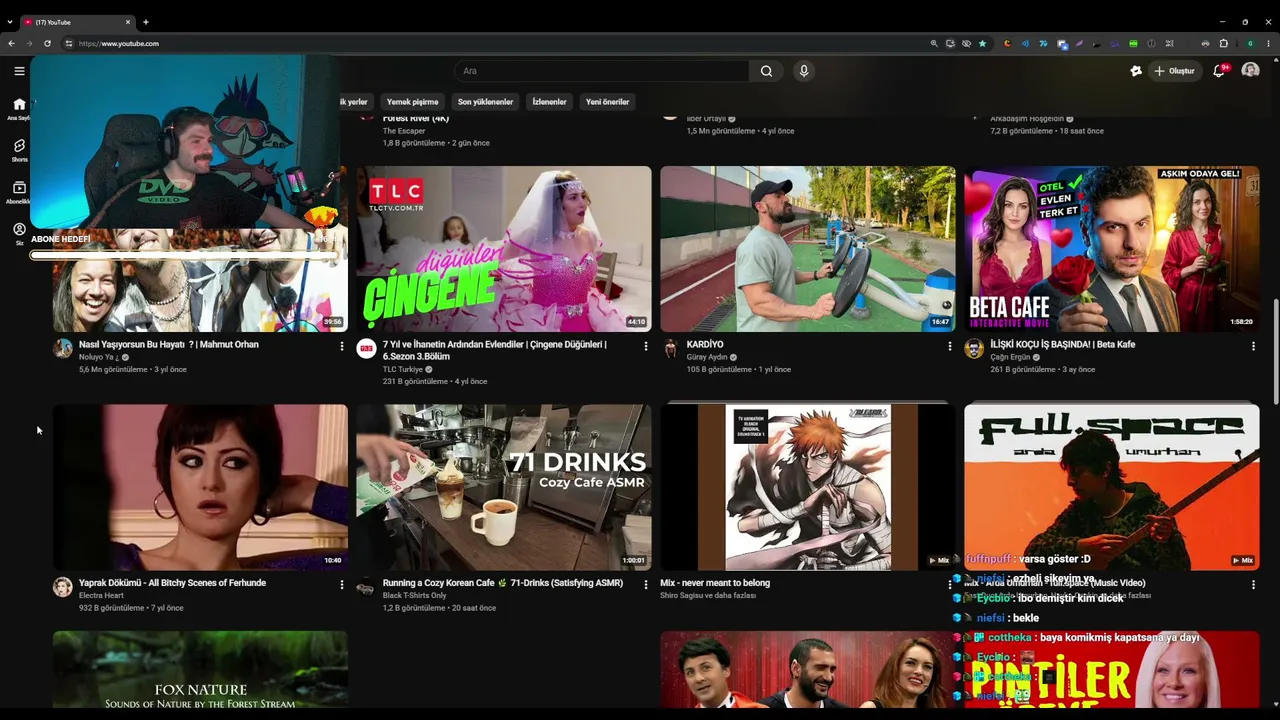Open The Escaper channel link
This screenshot has height=720, width=1280.
click(x=404, y=131)
